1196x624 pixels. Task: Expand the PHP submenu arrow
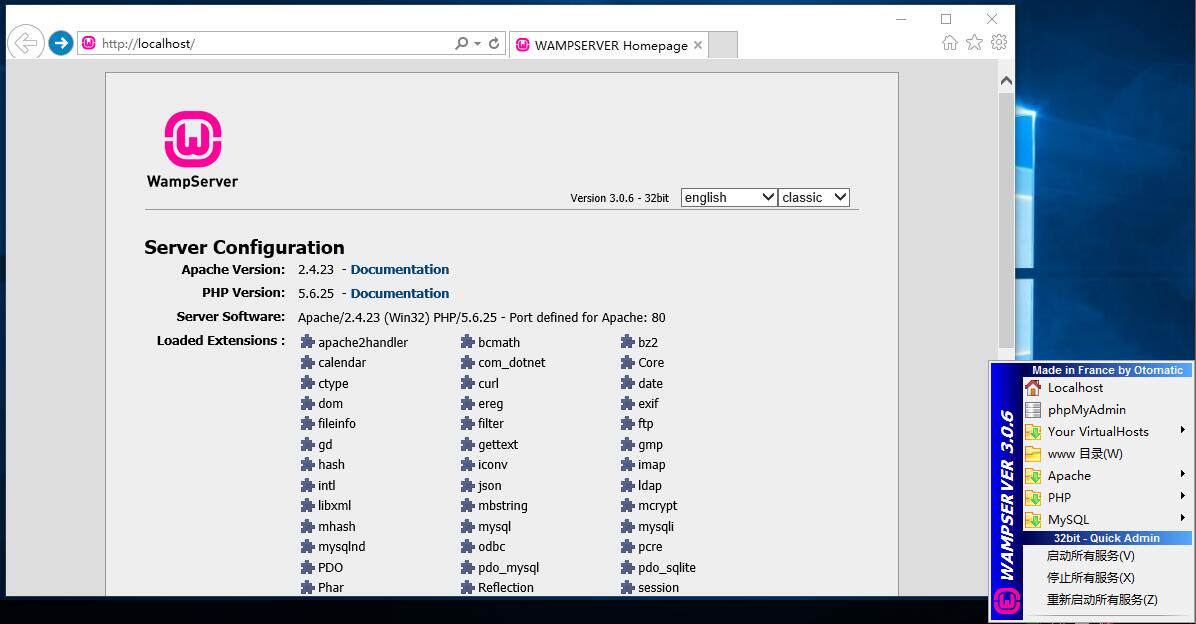(x=1182, y=496)
